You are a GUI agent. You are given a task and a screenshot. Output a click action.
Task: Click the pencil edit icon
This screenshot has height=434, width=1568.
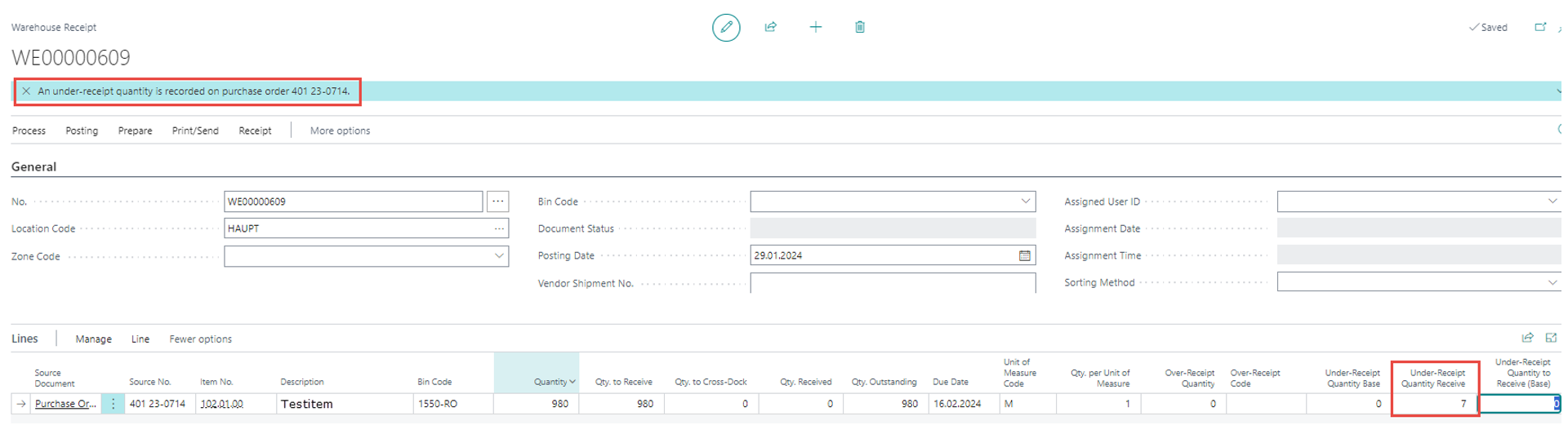[x=725, y=28]
